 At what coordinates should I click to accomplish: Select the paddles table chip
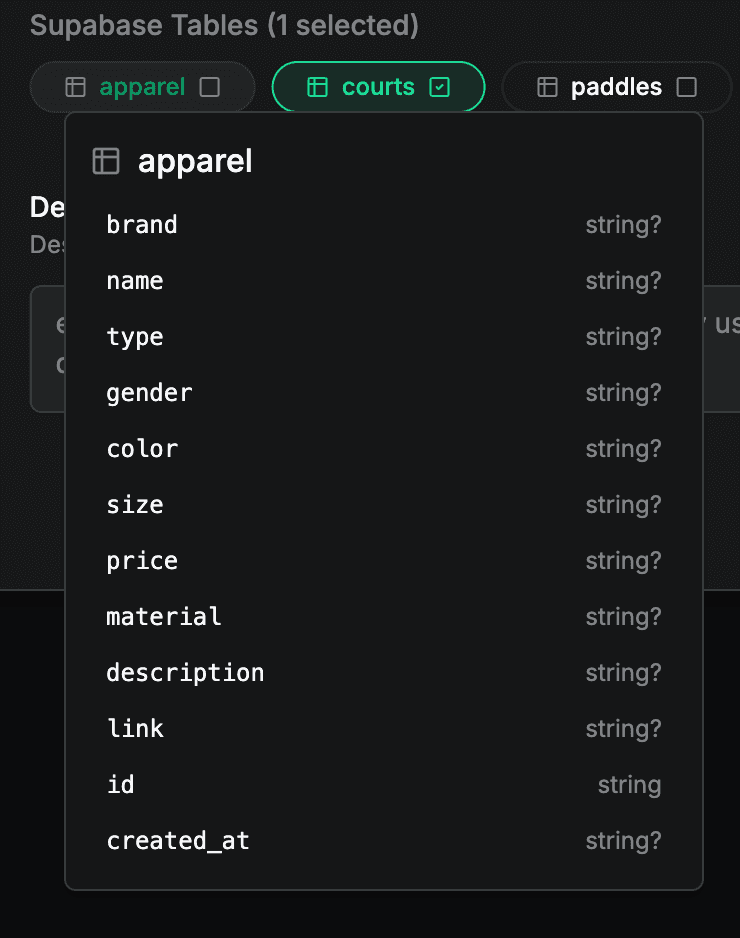pyautogui.click(x=616, y=87)
